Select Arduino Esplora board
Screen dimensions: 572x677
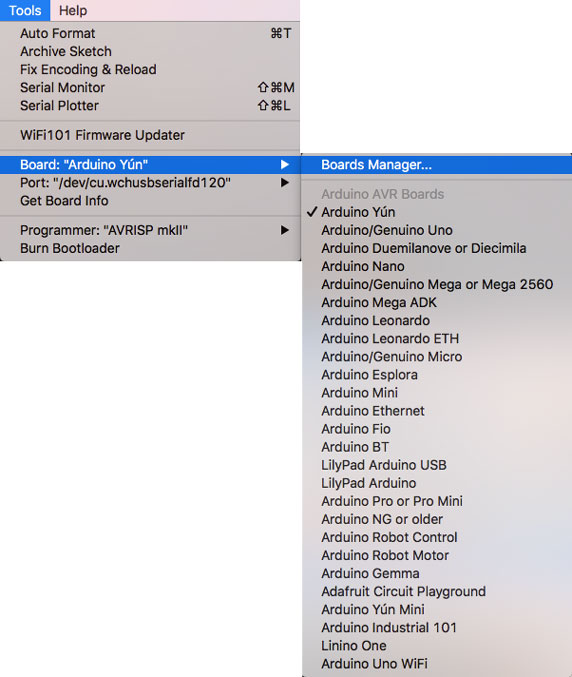click(436, 375)
